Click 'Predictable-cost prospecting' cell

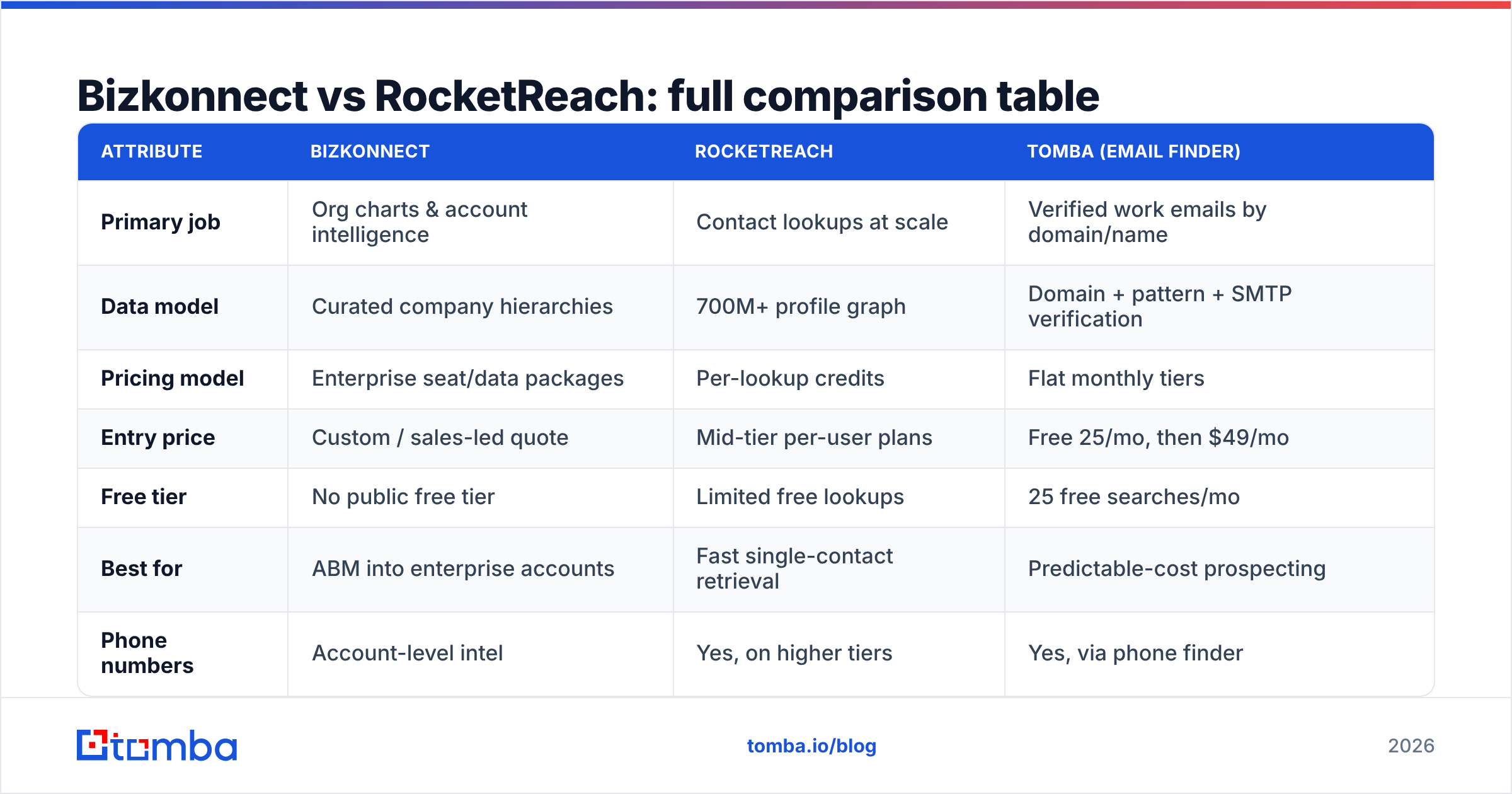[x=1219, y=570]
